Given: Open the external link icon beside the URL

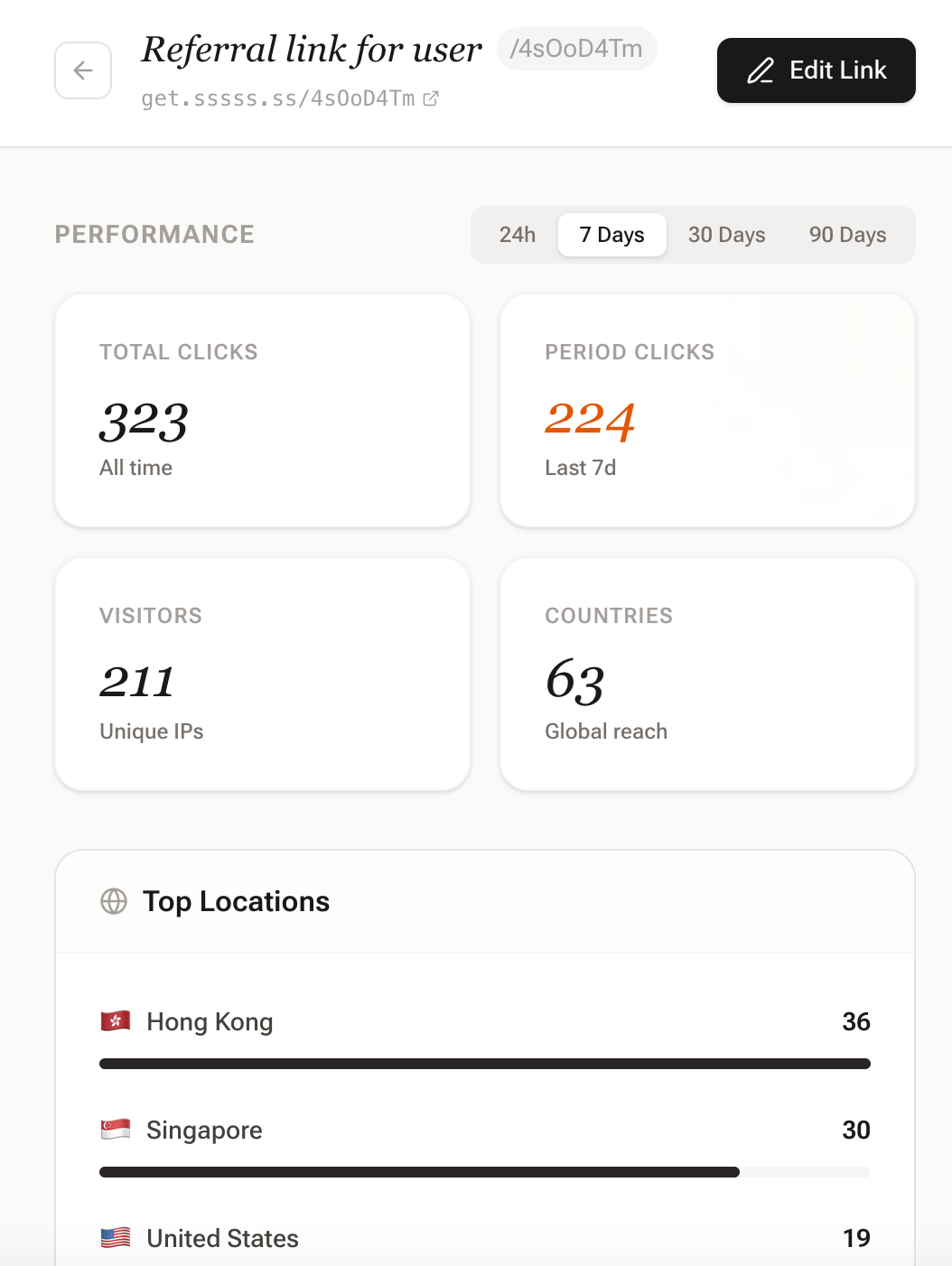Looking at the screenshot, I should (x=431, y=98).
